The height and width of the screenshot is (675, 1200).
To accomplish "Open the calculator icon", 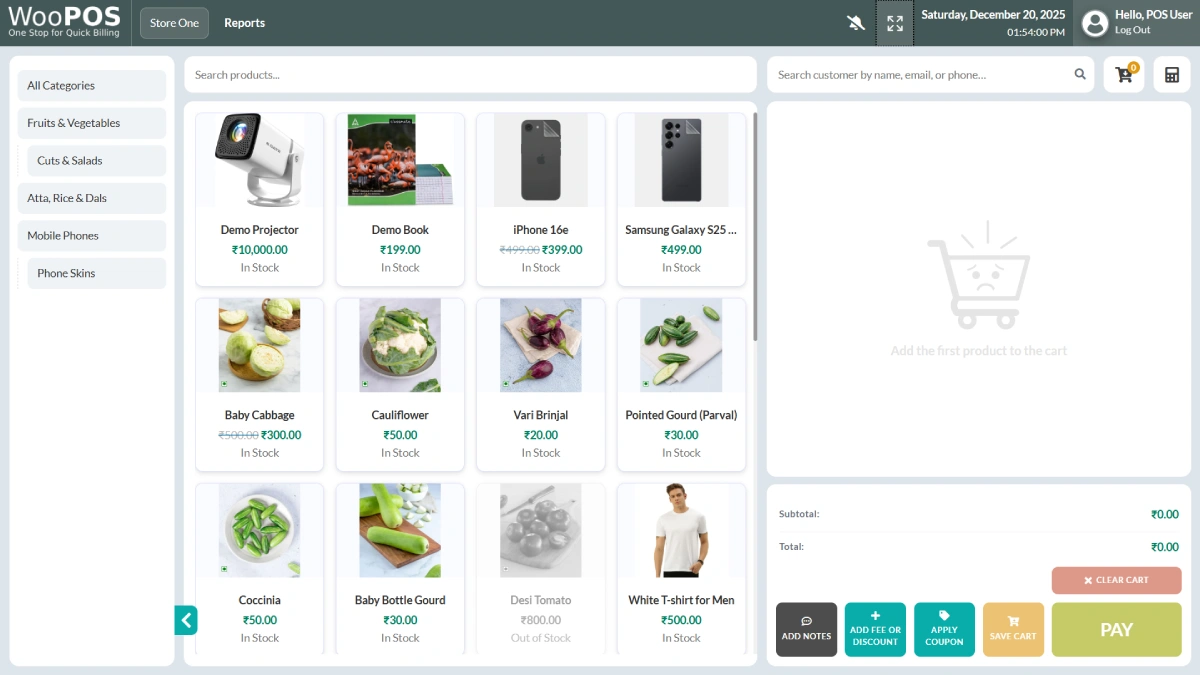I will coord(1172,75).
